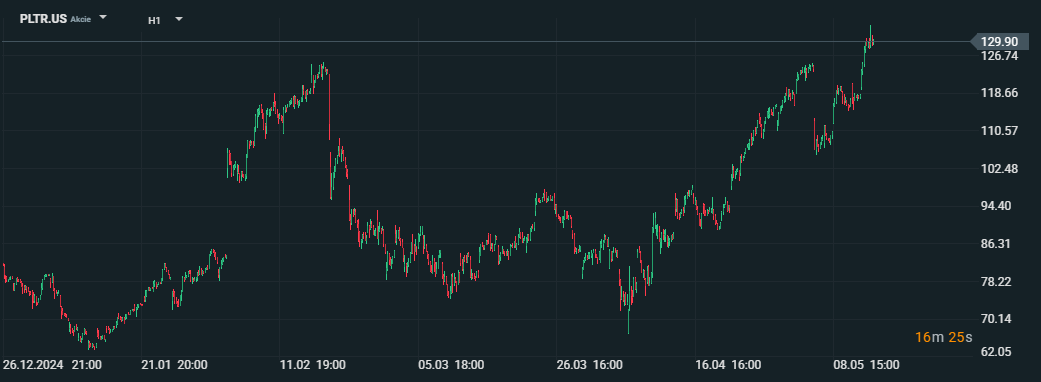Image resolution: width=1041 pixels, height=382 pixels.
Task: Click the 05.03 18:00 time label
Action: 452,365
